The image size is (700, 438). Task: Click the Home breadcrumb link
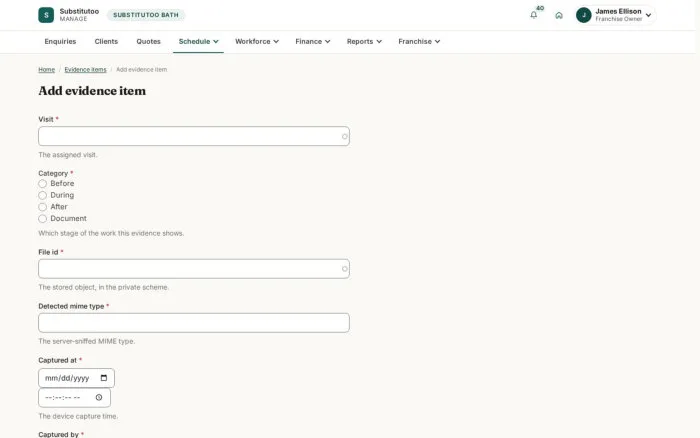point(46,70)
